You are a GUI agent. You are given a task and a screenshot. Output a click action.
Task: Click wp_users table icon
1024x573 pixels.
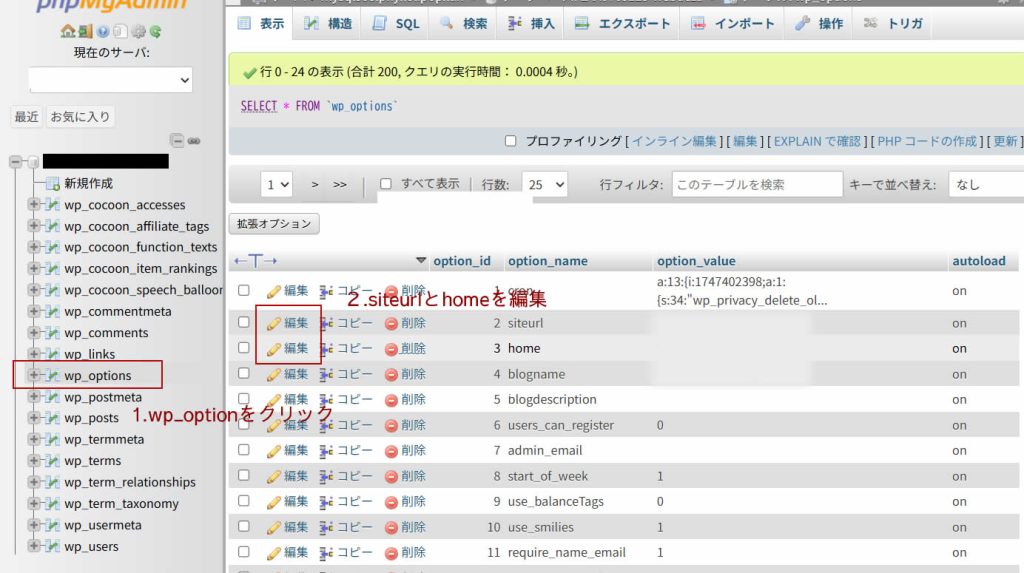pos(52,546)
